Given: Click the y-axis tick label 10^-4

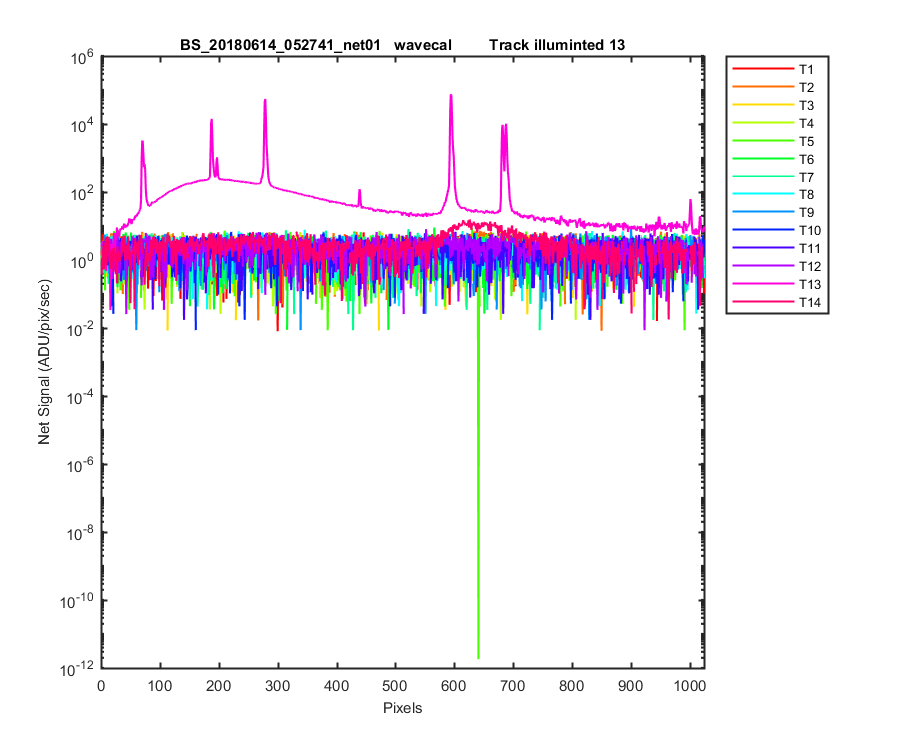Looking at the screenshot, I should [x=80, y=397].
